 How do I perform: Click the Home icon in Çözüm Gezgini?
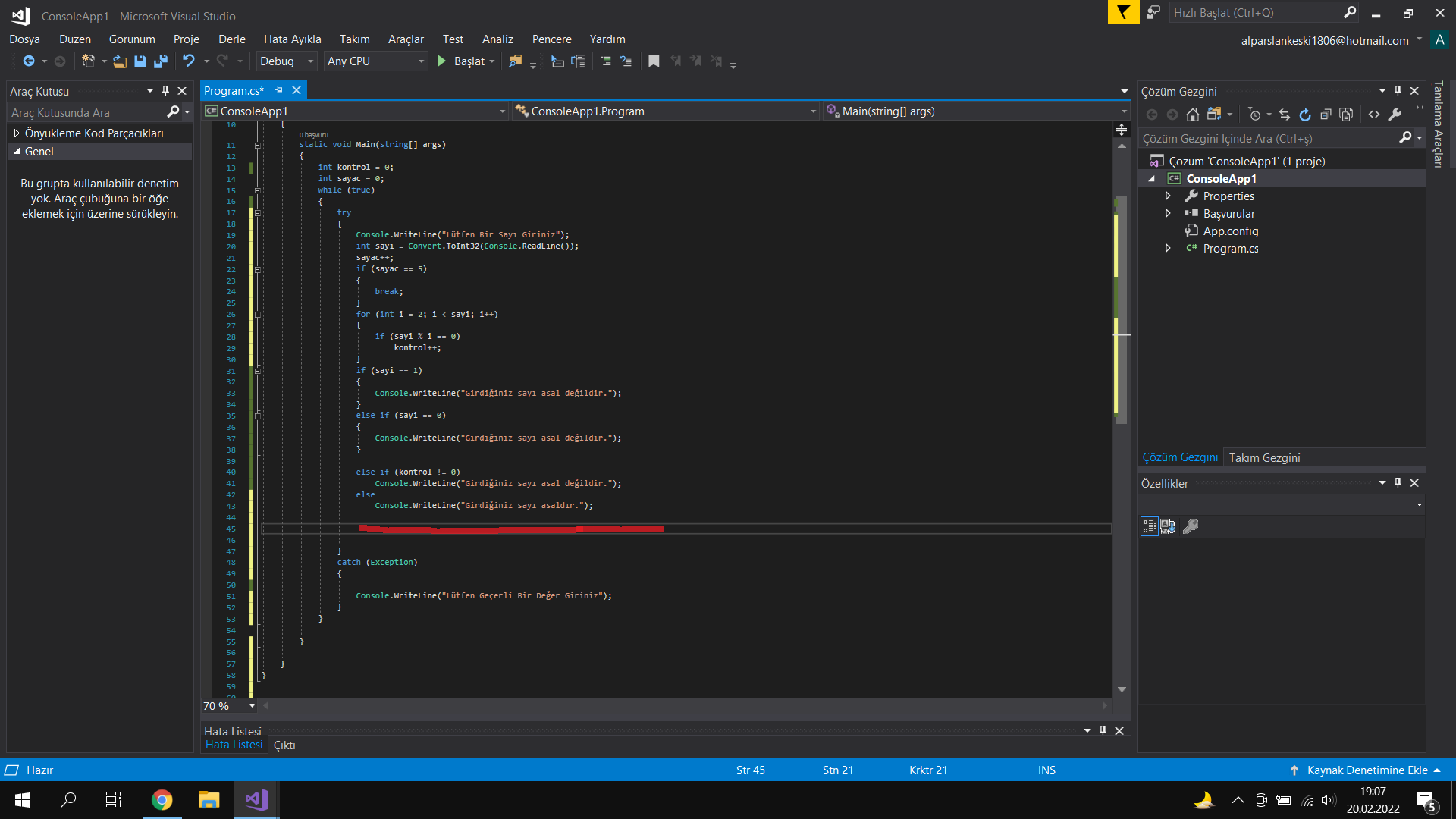pos(1193,115)
